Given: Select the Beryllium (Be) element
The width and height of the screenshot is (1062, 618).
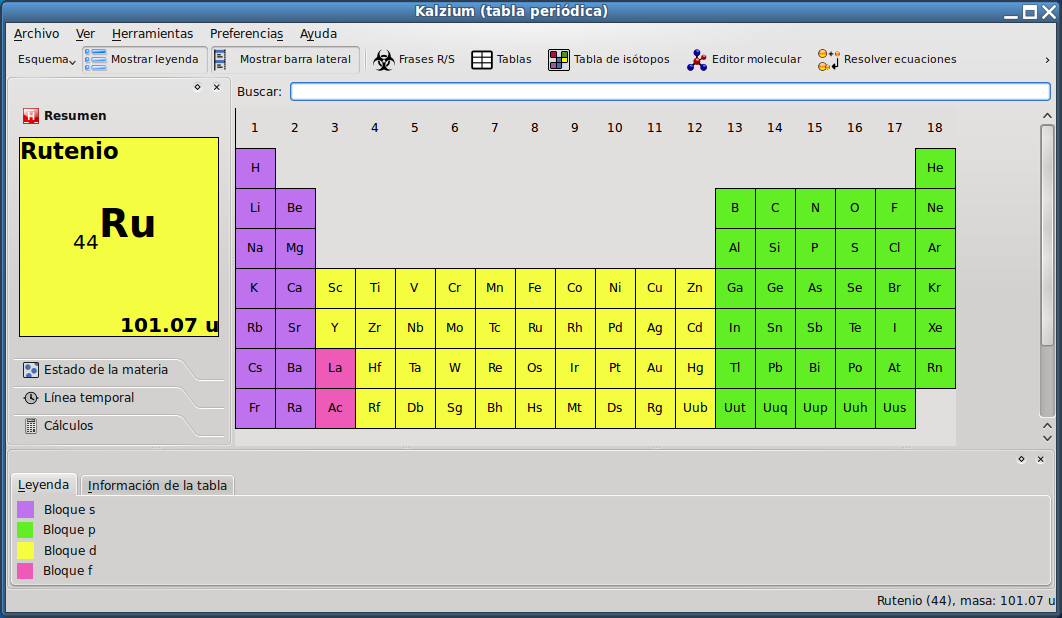Looking at the screenshot, I should click(x=295, y=208).
